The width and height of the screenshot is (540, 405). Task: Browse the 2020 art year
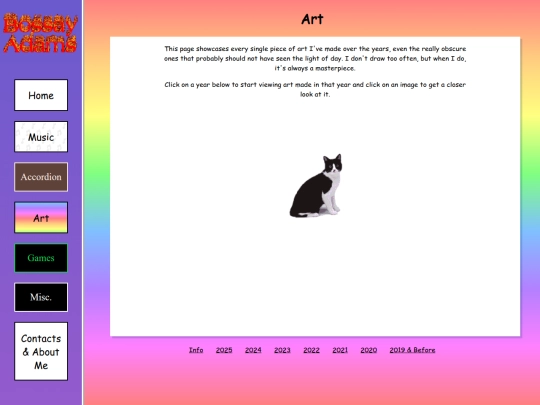pyautogui.click(x=368, y=350)
